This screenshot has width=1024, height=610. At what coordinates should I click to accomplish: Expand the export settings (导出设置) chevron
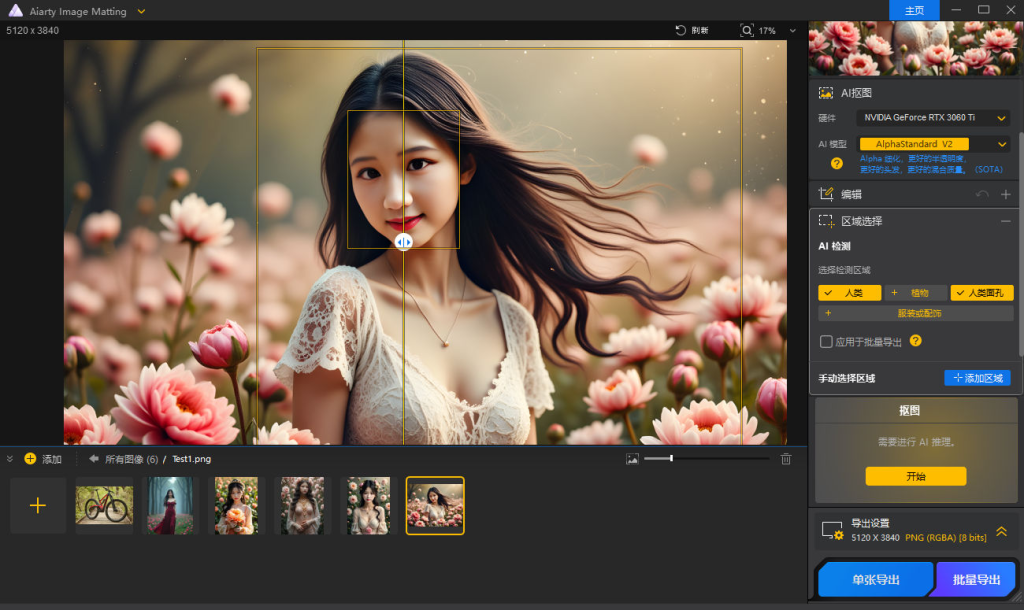click(1001, 531)
